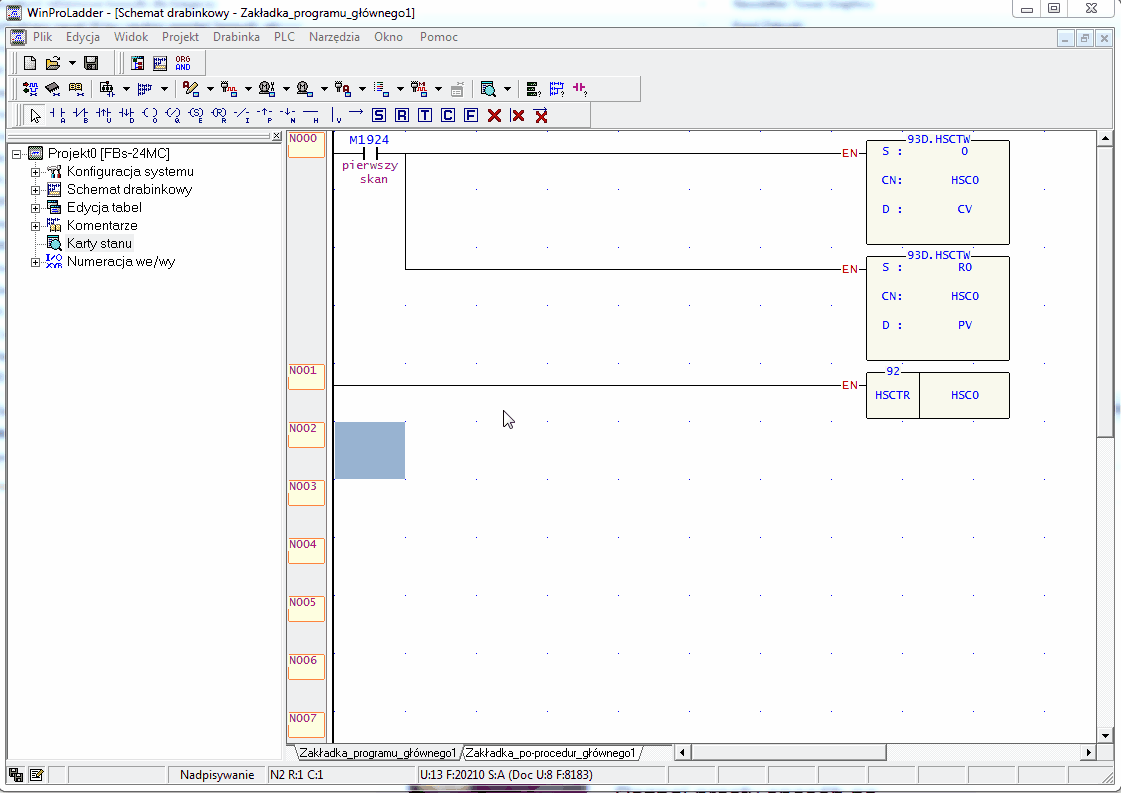The image size is (1121, 793).
Task: Expand the Numeracja we/wy tree node
Action: pos(35,262)
